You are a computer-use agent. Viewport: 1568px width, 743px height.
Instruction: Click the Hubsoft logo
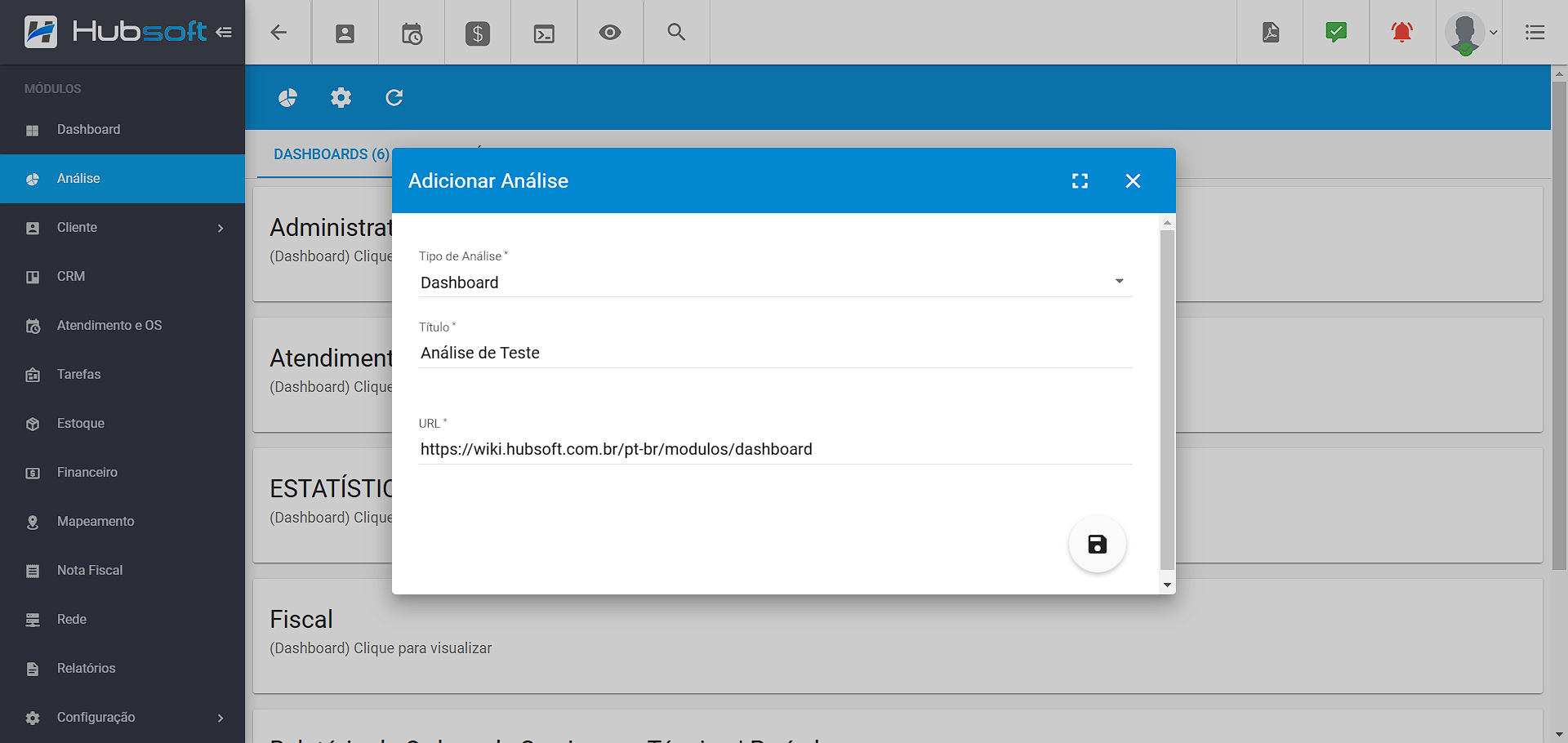115,32
